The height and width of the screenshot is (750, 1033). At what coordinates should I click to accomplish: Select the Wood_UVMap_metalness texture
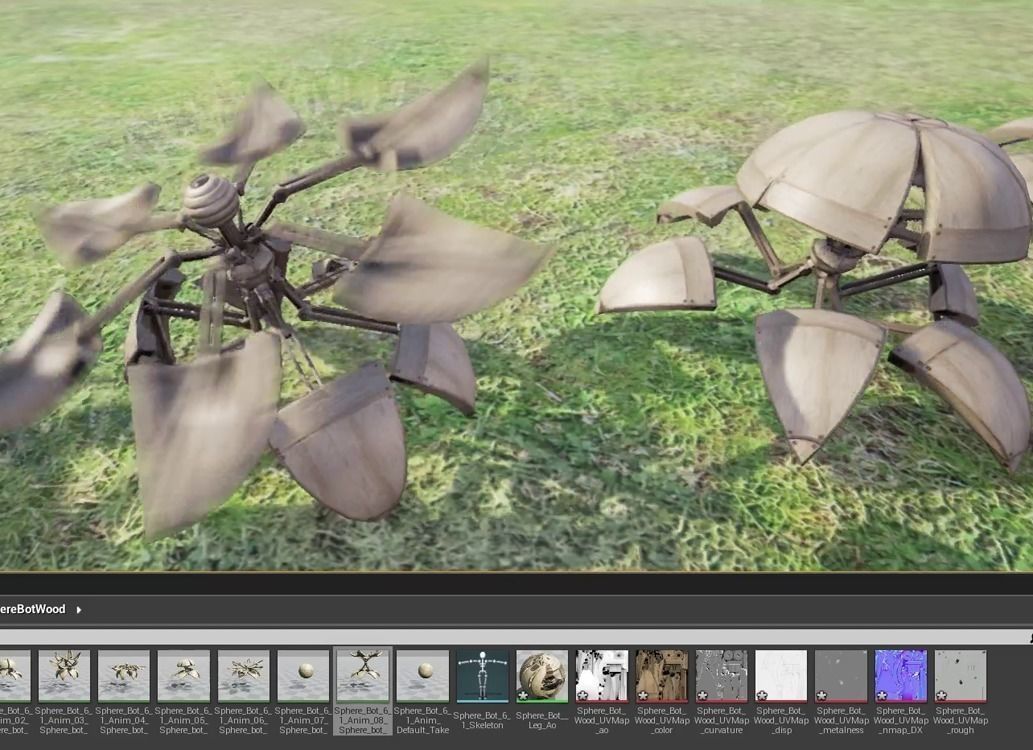click(841, 691)
